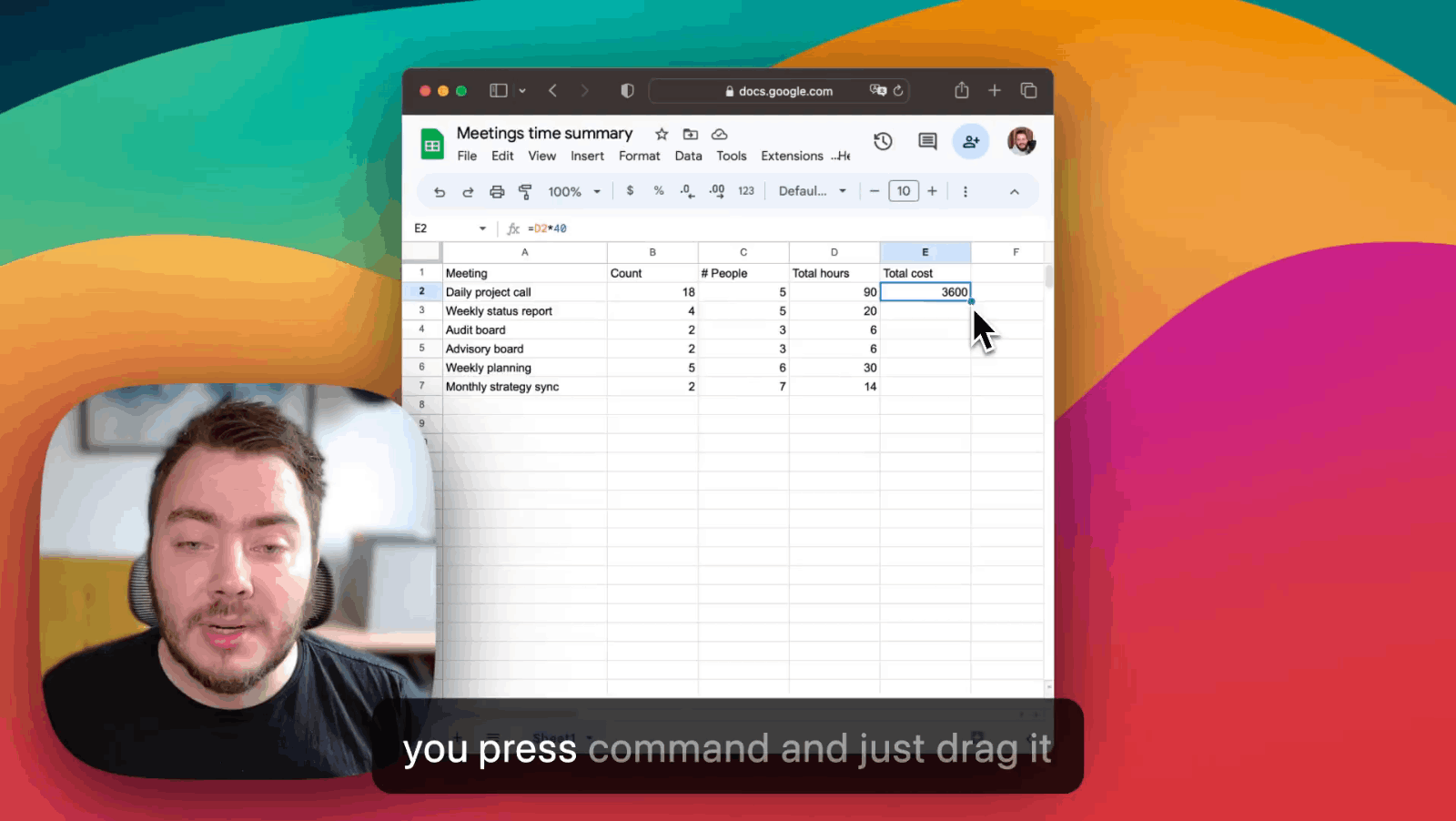Click the # People header cell
1456x821 pixels.
pyautogui.click(x=743, y=273)
